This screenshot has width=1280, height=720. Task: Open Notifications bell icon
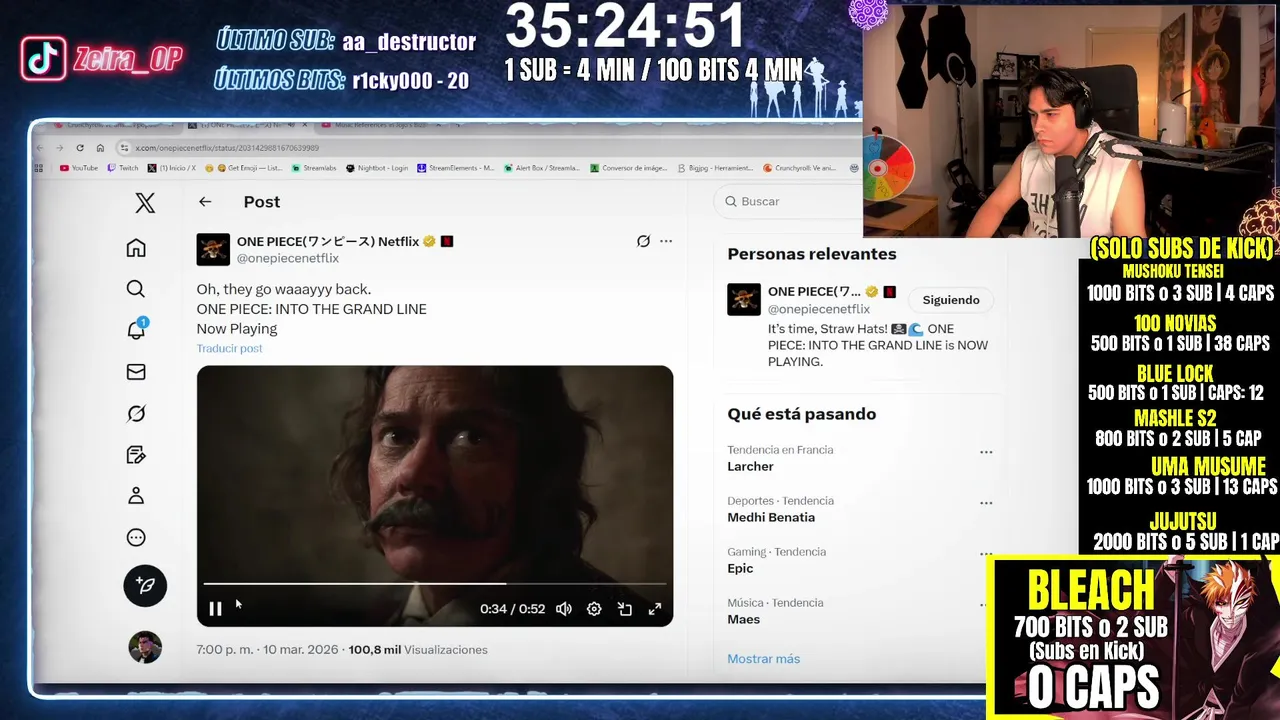click(x=136, y=330)
